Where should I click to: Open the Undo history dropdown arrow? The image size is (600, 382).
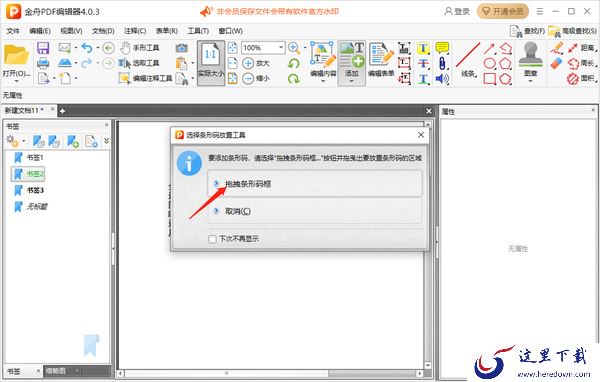coord(98,48)
